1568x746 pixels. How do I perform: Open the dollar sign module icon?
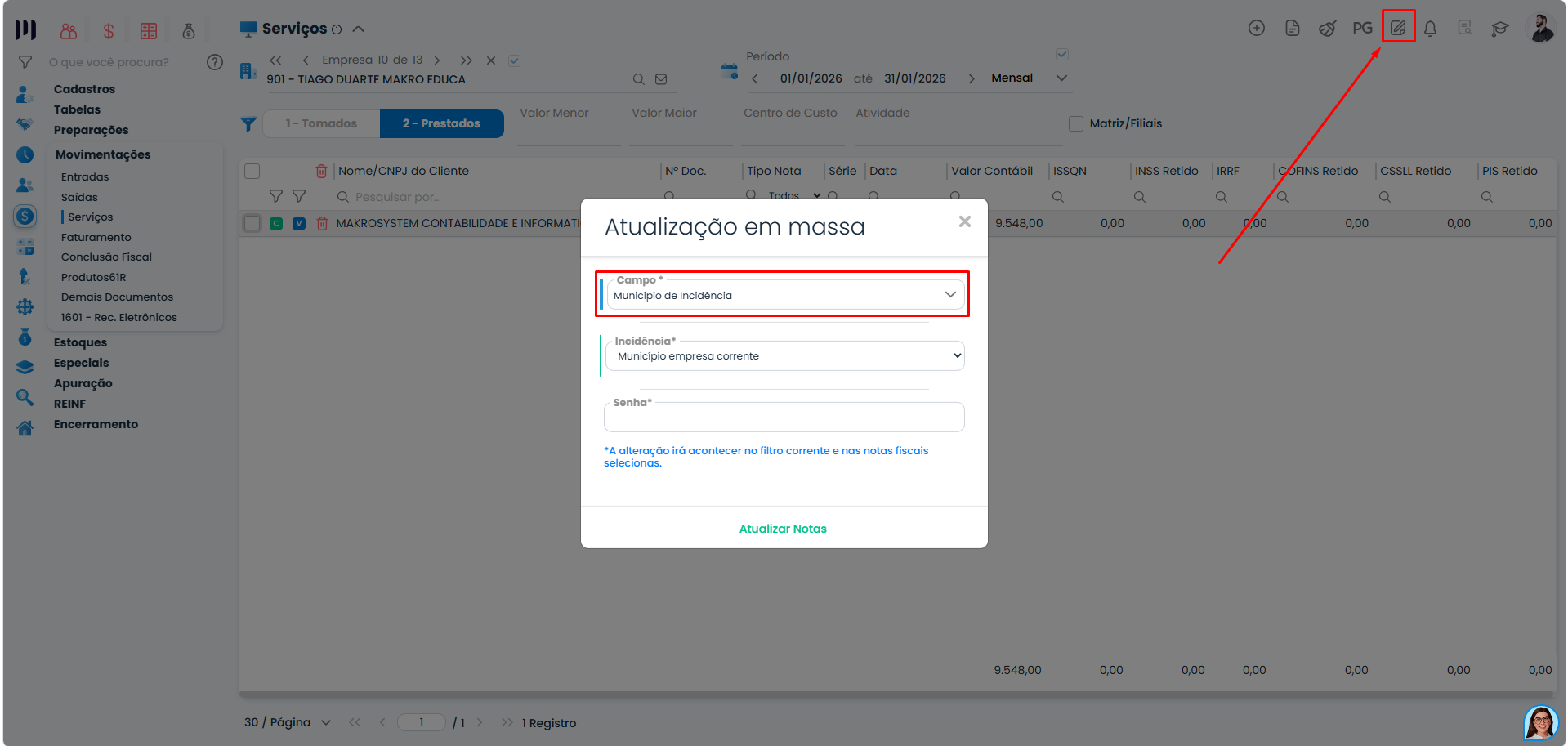pos(108,31)
